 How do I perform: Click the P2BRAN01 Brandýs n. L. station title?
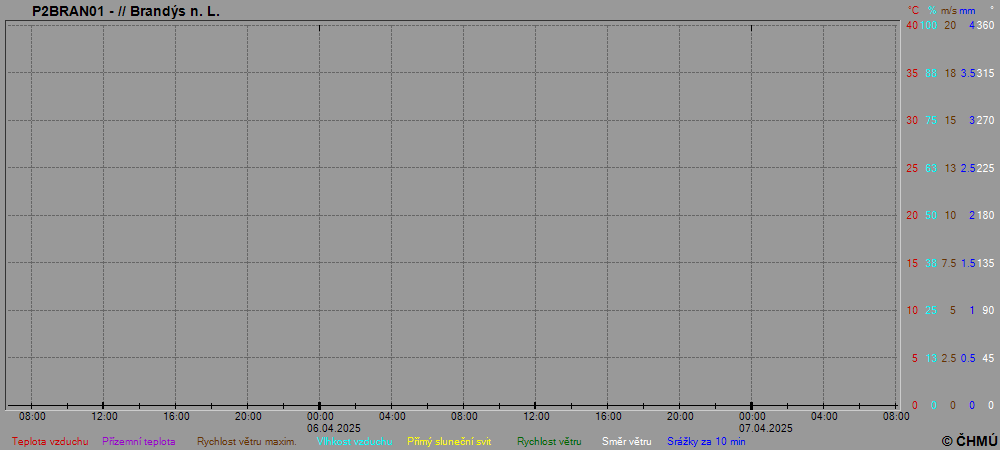click(126, 11)
